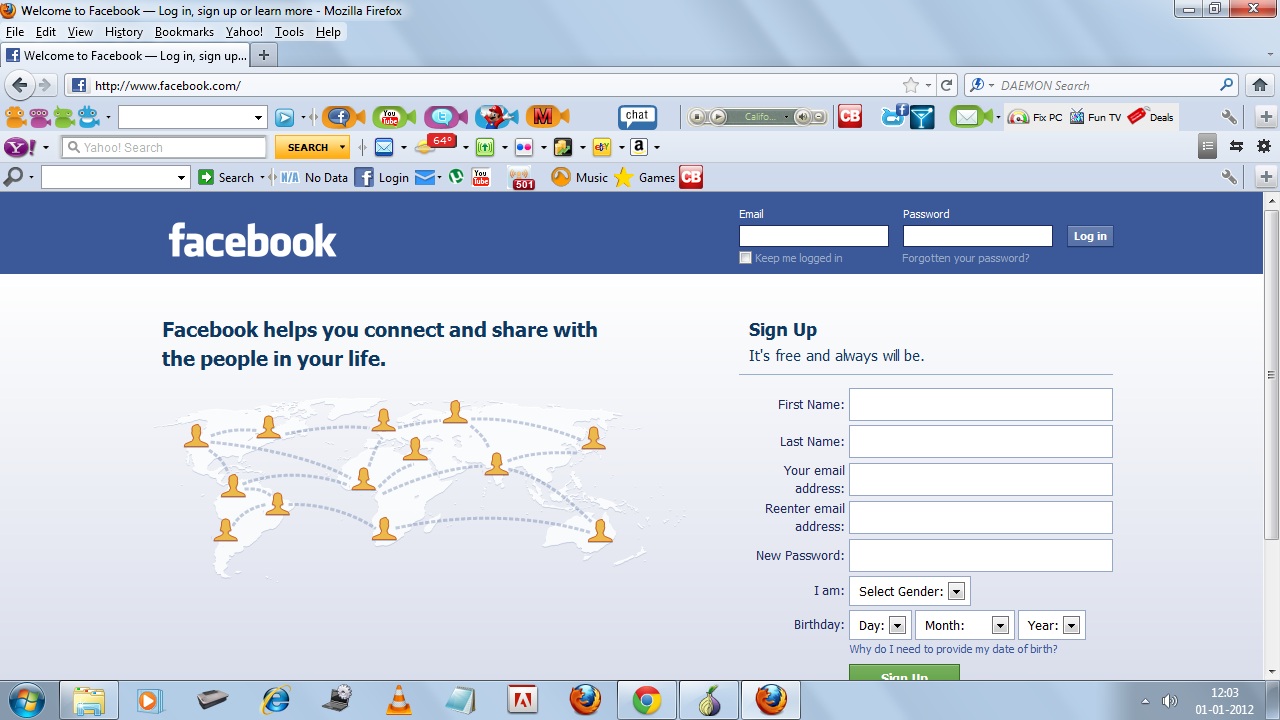Open the Games star shortcut
Viewport: 1280px width, 720px height.
tap(645, 177)
